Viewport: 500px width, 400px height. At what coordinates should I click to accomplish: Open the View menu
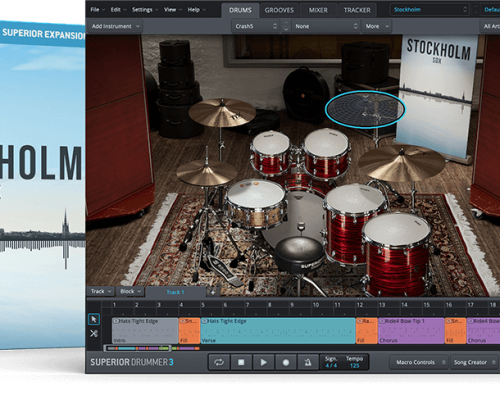click(x=173, y=10)
